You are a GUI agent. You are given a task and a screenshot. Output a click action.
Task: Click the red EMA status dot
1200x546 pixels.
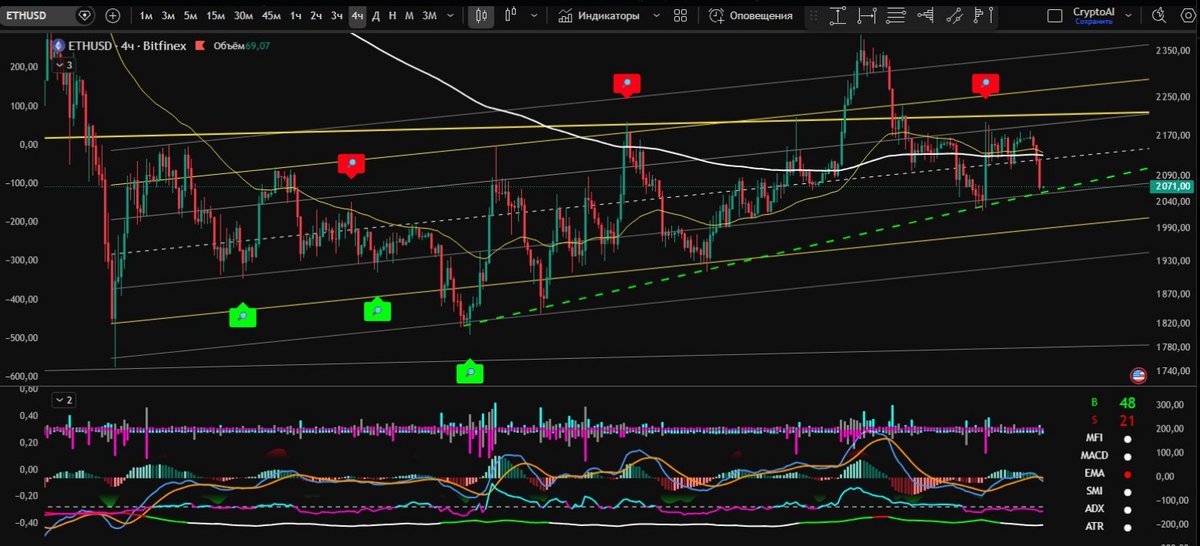point(1127,474)
